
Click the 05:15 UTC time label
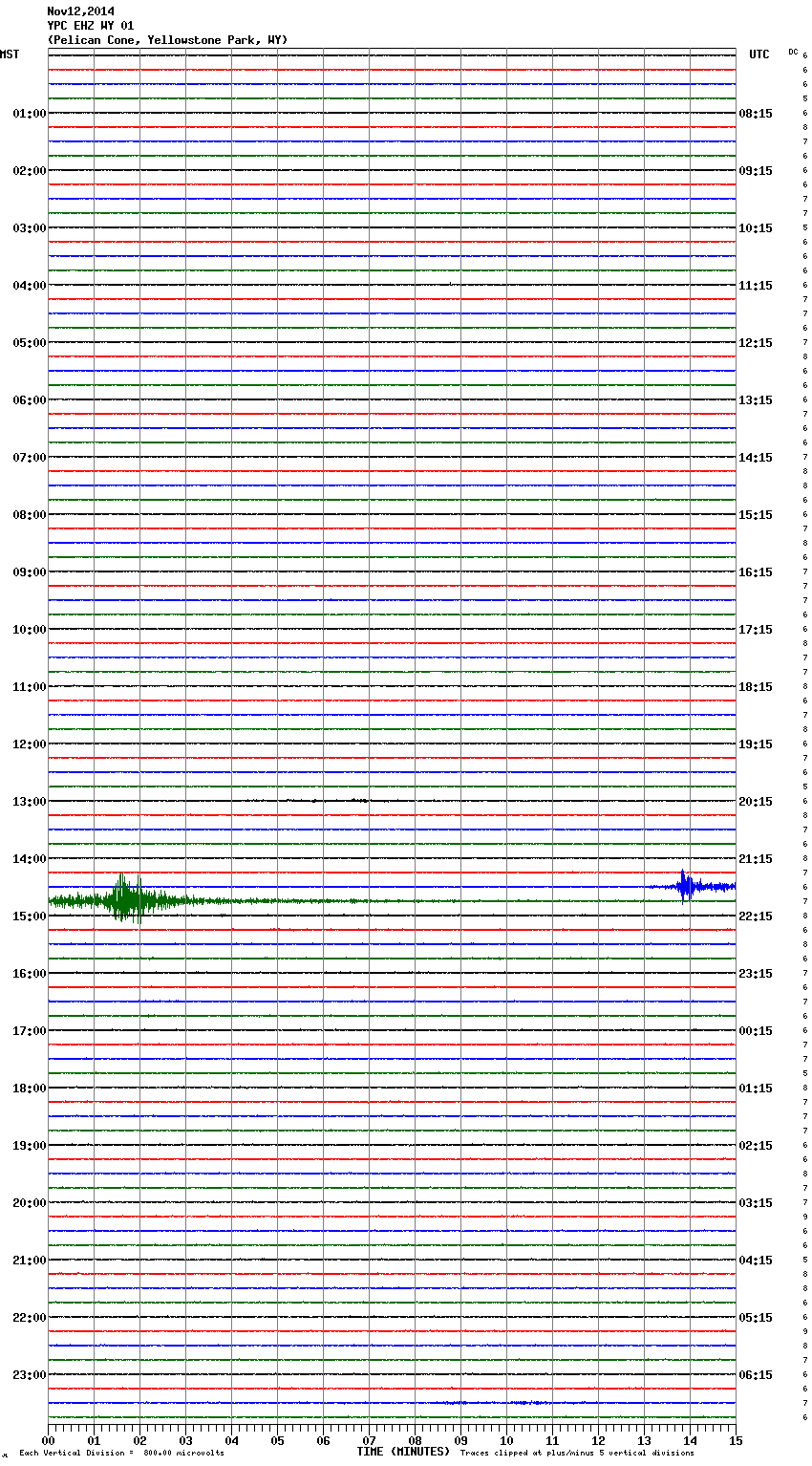(x=756, y=1318)
